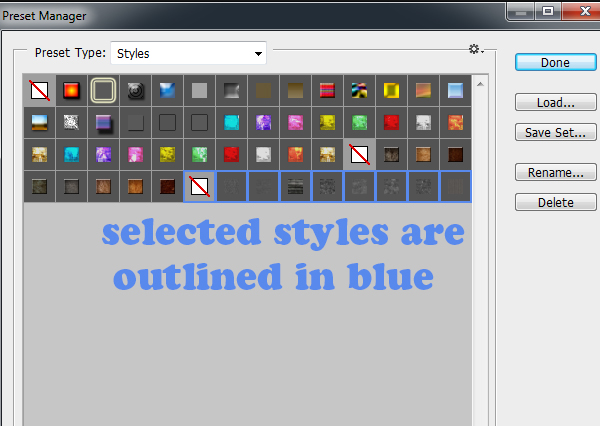The image size is (600, 426).
Task: Select the red swatch in second row
Action: pyautogui.click(x=391, y=123)
